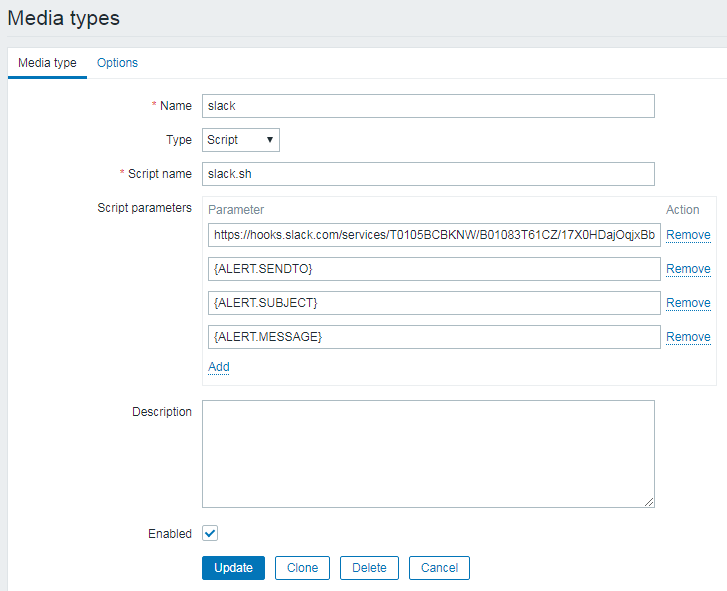This screenshot has height=591, width=727.
Task: Toggle the Enabled checkbox
Action: [210, 533]
